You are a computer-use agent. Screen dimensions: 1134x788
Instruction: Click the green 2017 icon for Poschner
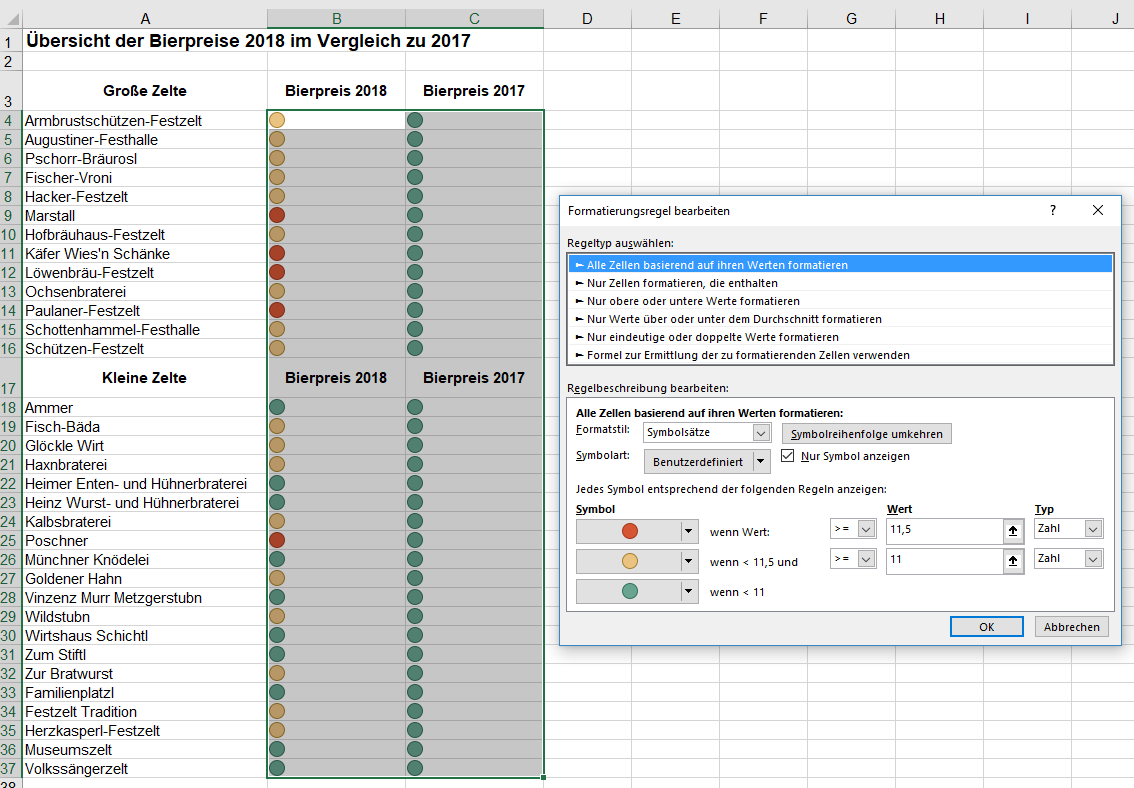(x=415, y=541)
